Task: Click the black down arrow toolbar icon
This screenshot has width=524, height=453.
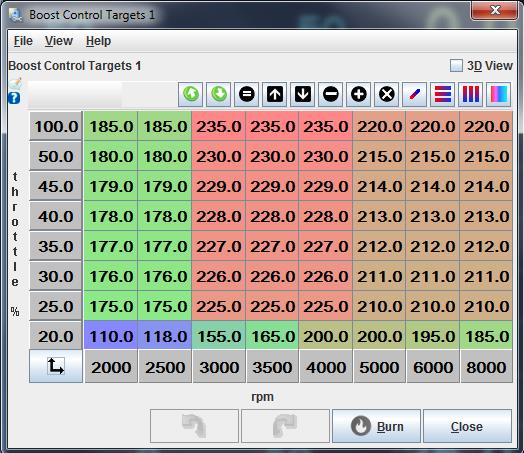Action: coord(303,95)
